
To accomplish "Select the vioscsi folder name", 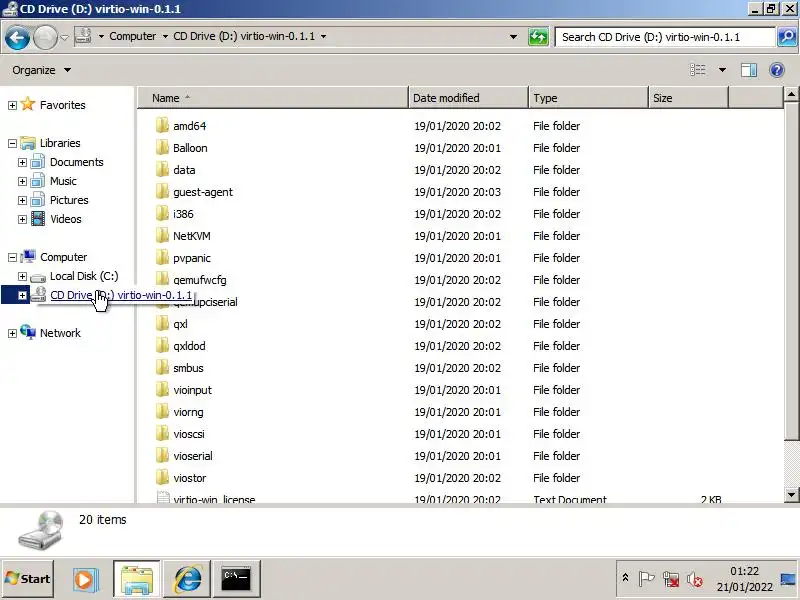I will click(x=189, y=434).
